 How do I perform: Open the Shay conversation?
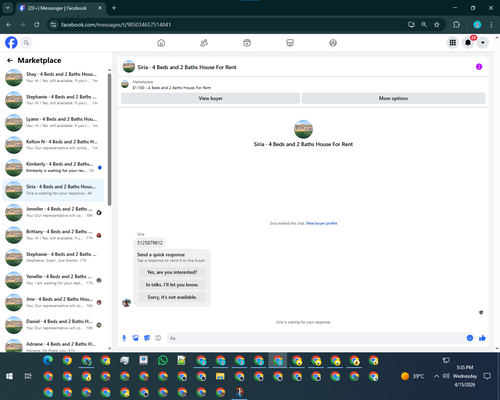(53, 77)
